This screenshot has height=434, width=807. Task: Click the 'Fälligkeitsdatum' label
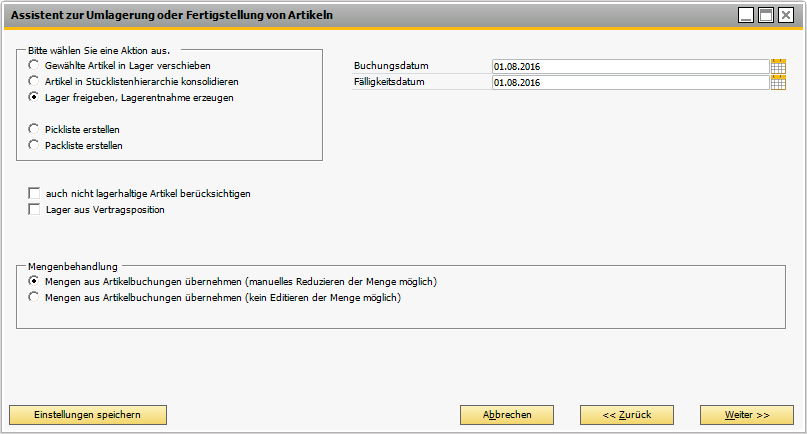389,82
